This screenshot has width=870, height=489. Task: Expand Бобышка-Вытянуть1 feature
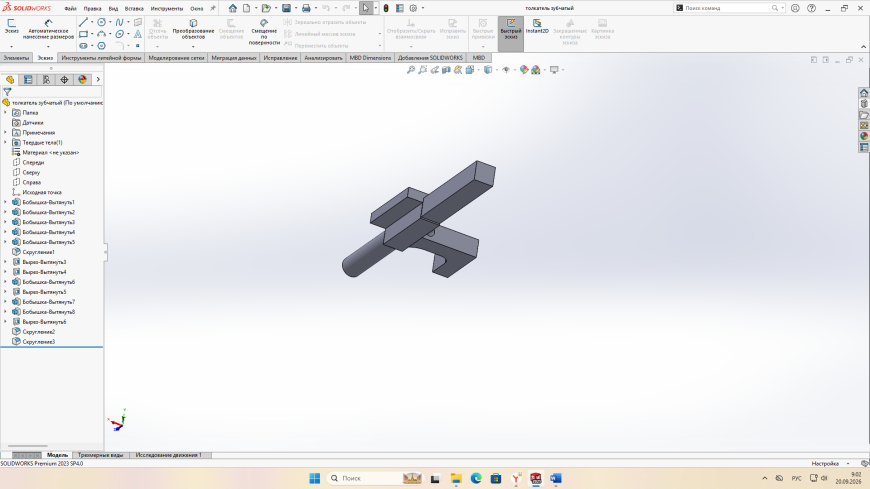pyautogui.click(x=6, y=202)
